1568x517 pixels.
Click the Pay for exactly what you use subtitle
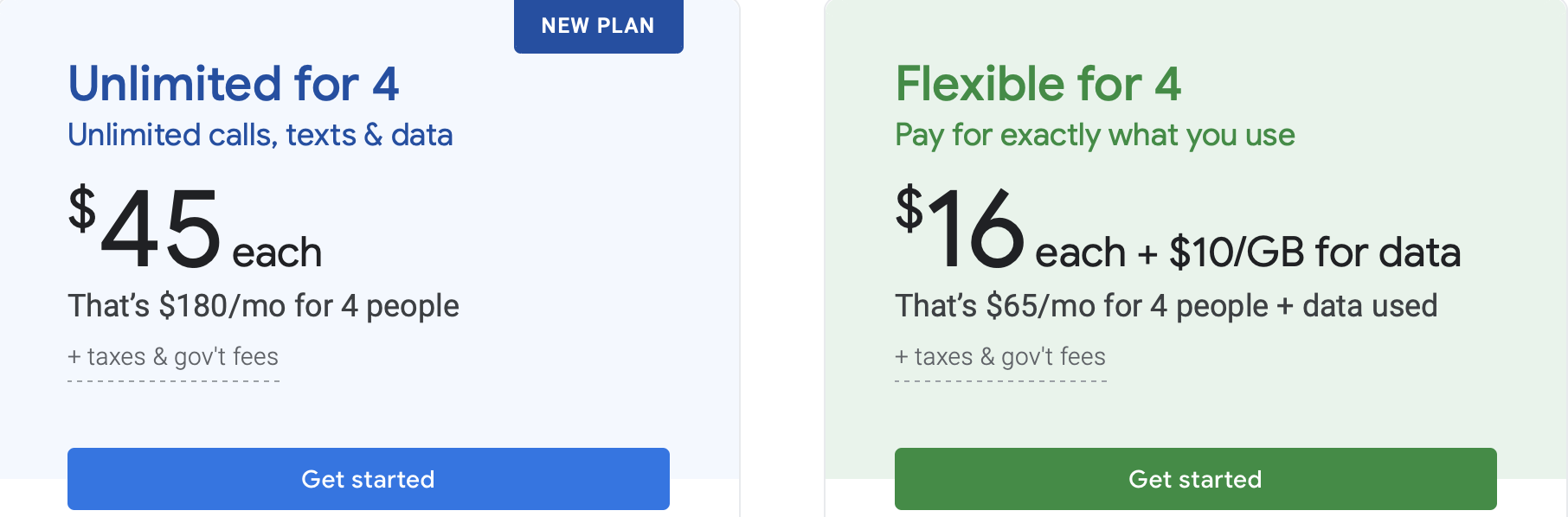(1095, 135)
